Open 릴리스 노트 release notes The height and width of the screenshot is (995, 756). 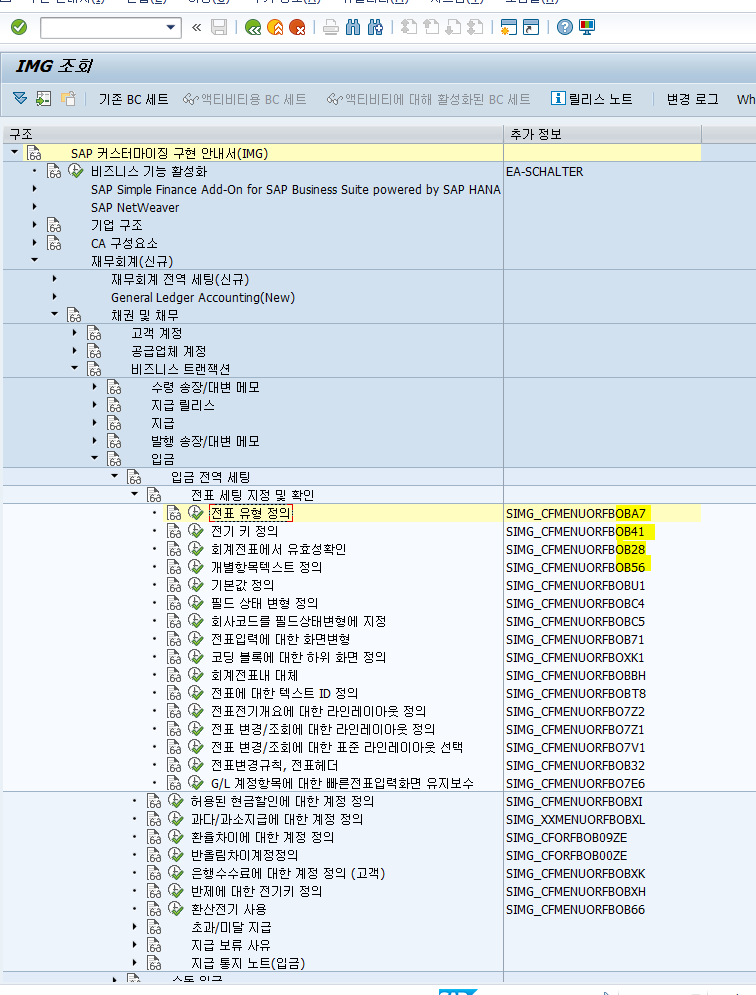point(592,99)
